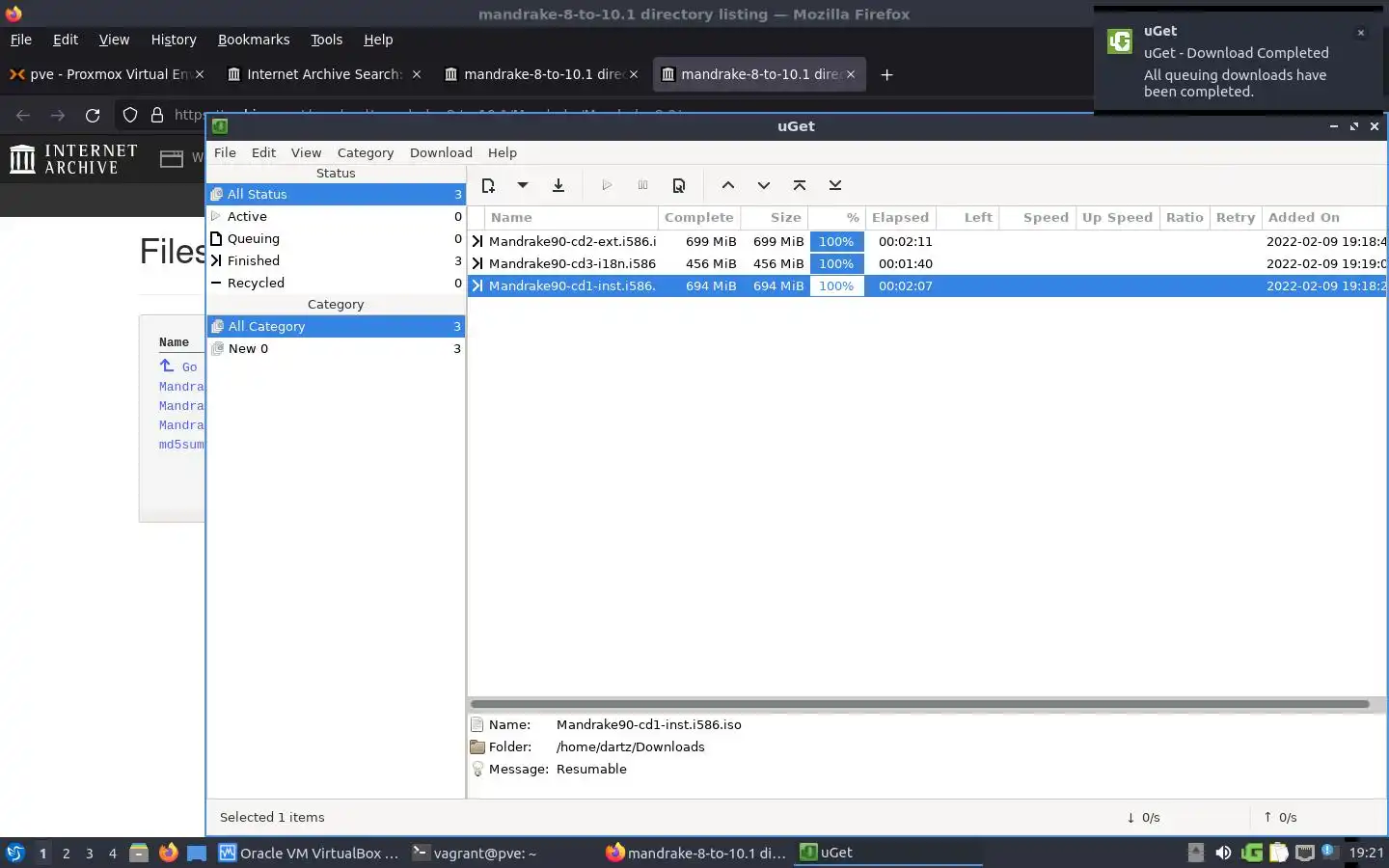
Task: Open uGet File menu
Action: tap(225, 152)
